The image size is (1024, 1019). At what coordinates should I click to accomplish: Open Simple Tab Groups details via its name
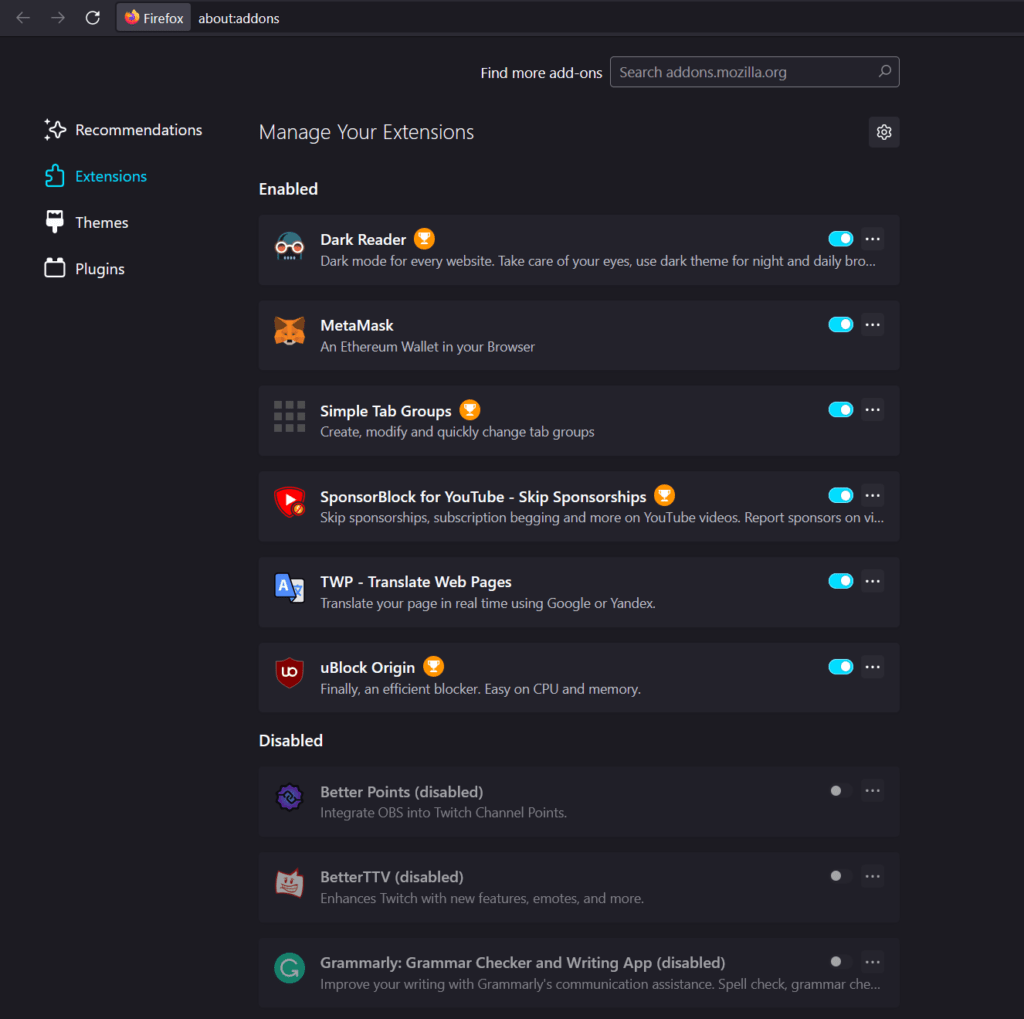pyautogui.click(x=385, y=412)
